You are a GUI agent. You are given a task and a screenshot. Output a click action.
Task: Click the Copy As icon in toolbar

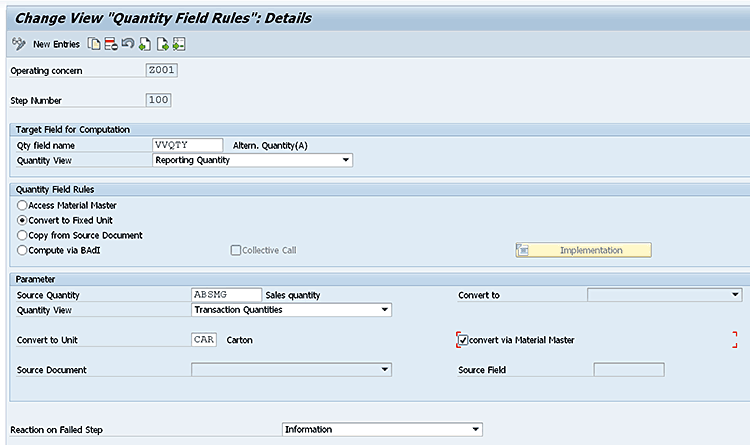[x=93, y=44]
